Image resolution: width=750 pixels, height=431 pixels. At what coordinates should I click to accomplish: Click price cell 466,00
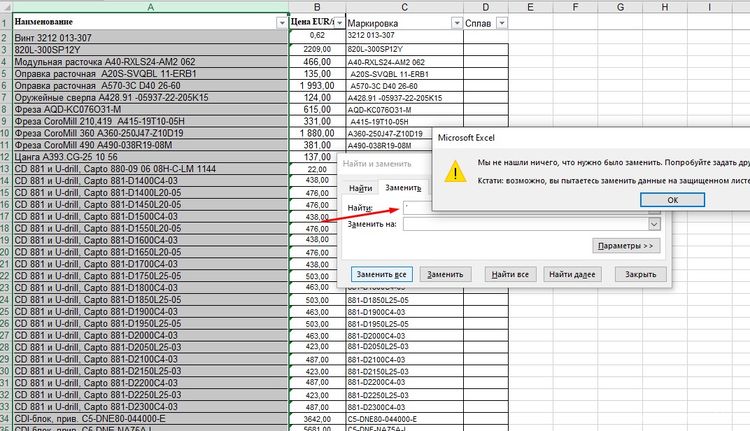(x=317, y=61)
